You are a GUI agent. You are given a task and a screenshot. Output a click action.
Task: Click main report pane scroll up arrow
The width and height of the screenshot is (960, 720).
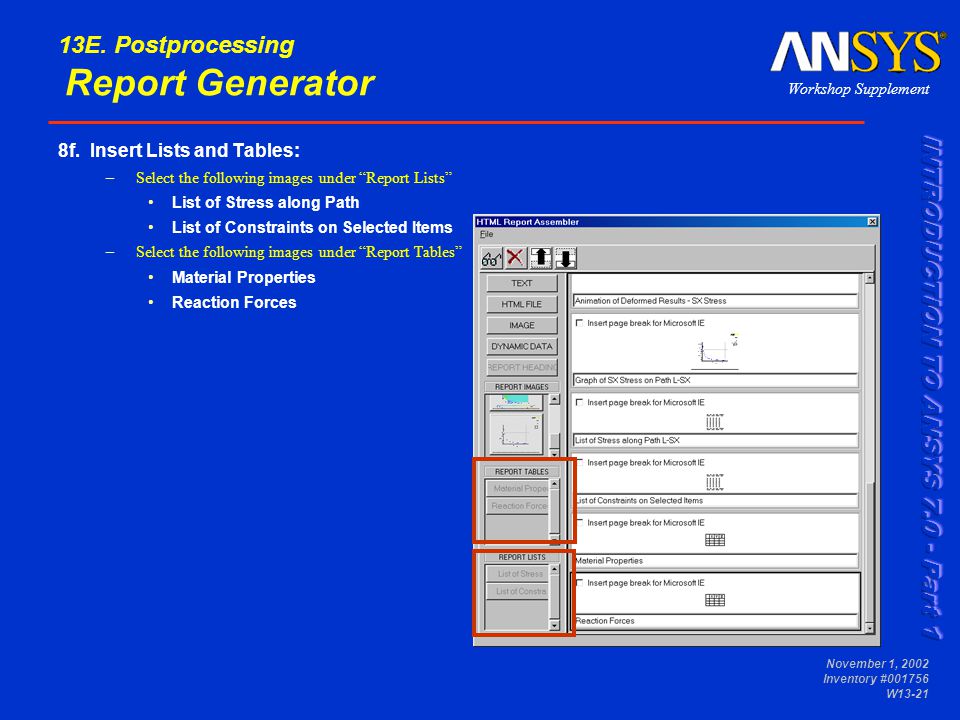869,278
